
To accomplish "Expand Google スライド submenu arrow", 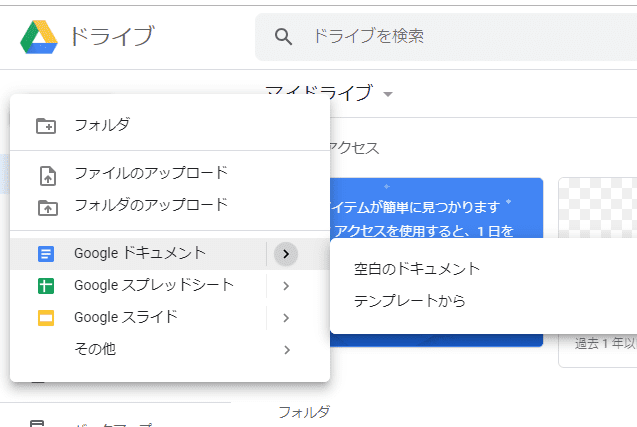I will coord(286,318).
